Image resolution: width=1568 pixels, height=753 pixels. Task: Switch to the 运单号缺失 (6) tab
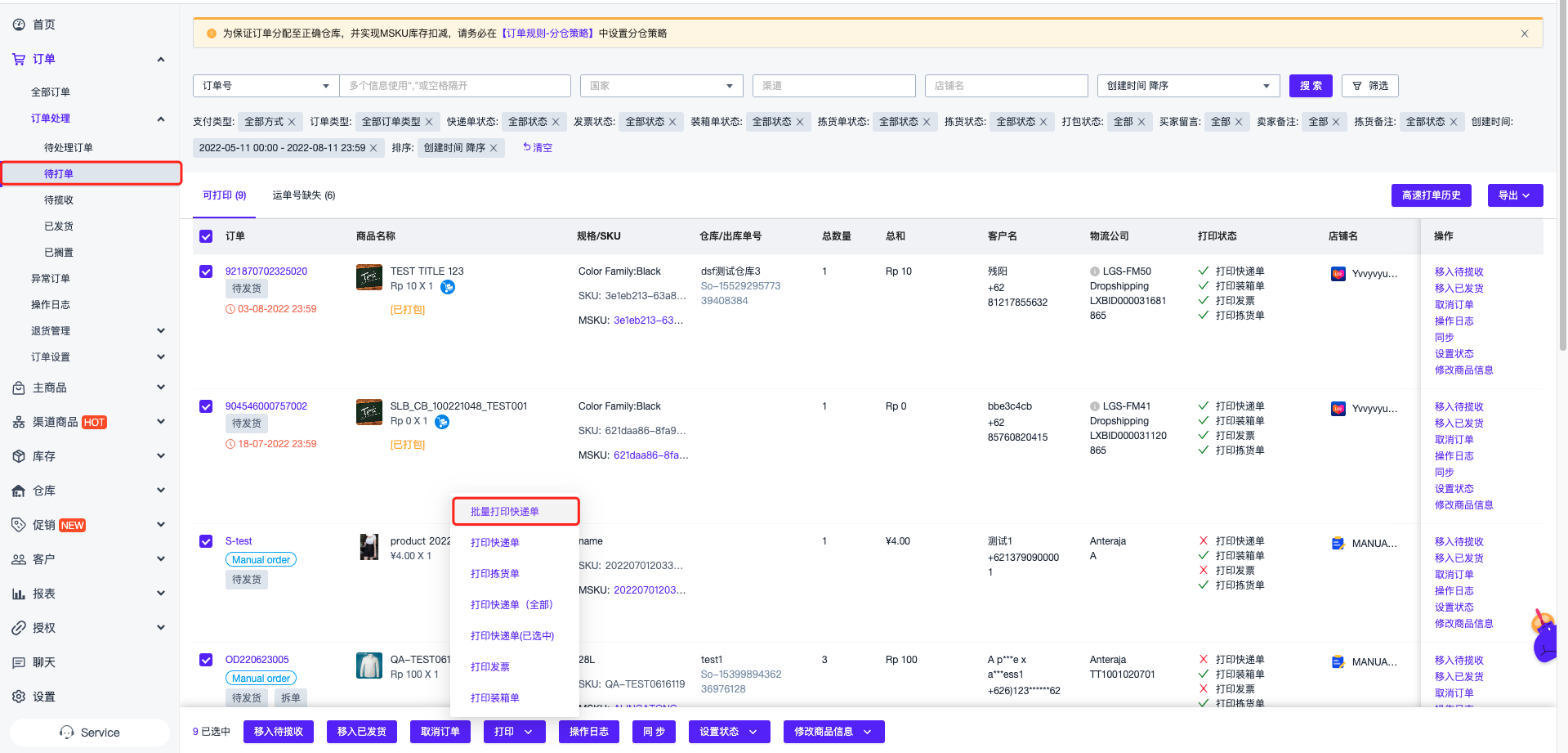tap(304, 195)
